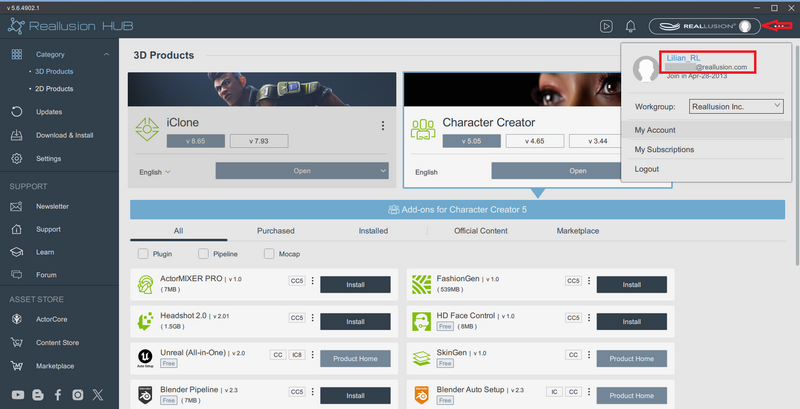Image resolution: width=800 pixels, height=409 pixels.
Task: Select Character Creator version v 5.05
Action: 471,141
